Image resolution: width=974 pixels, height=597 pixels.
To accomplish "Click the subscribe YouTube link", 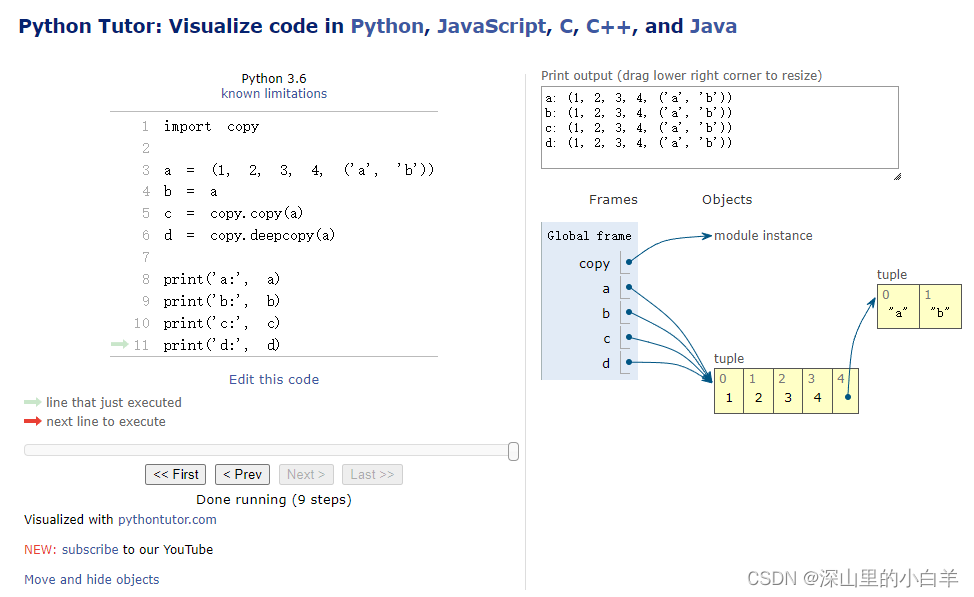I will pos(90,550).
